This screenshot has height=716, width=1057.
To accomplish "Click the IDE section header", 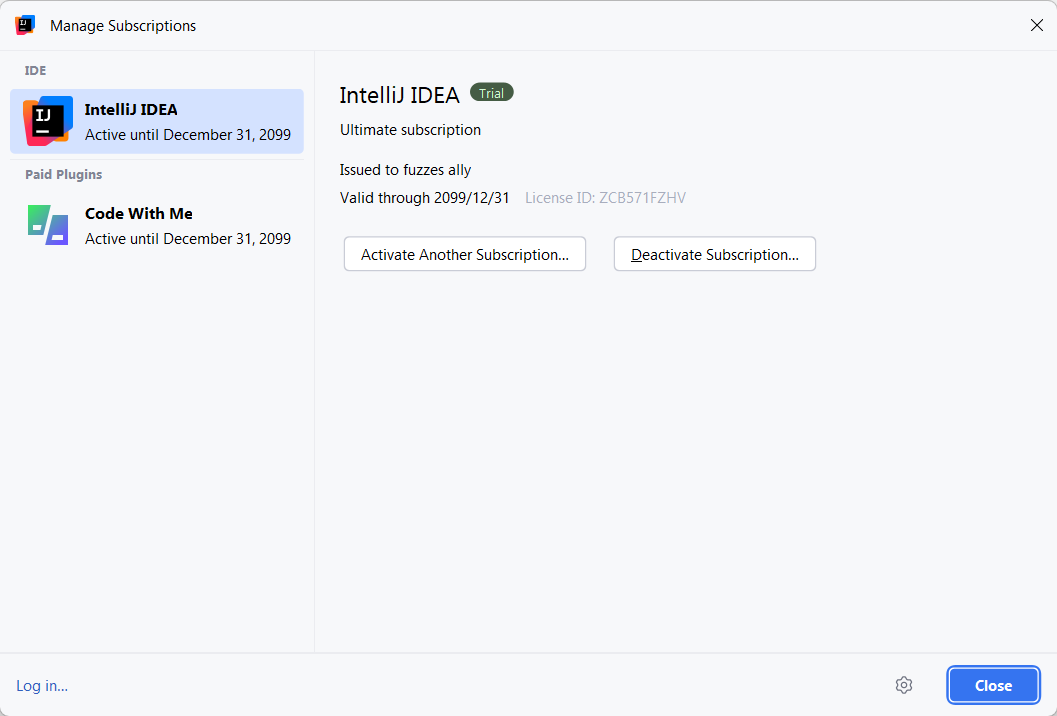I will tap(36, 70).
